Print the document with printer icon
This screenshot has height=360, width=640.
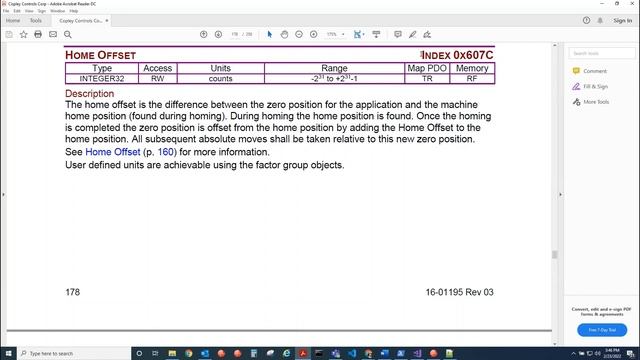click(x=38, y=35)
